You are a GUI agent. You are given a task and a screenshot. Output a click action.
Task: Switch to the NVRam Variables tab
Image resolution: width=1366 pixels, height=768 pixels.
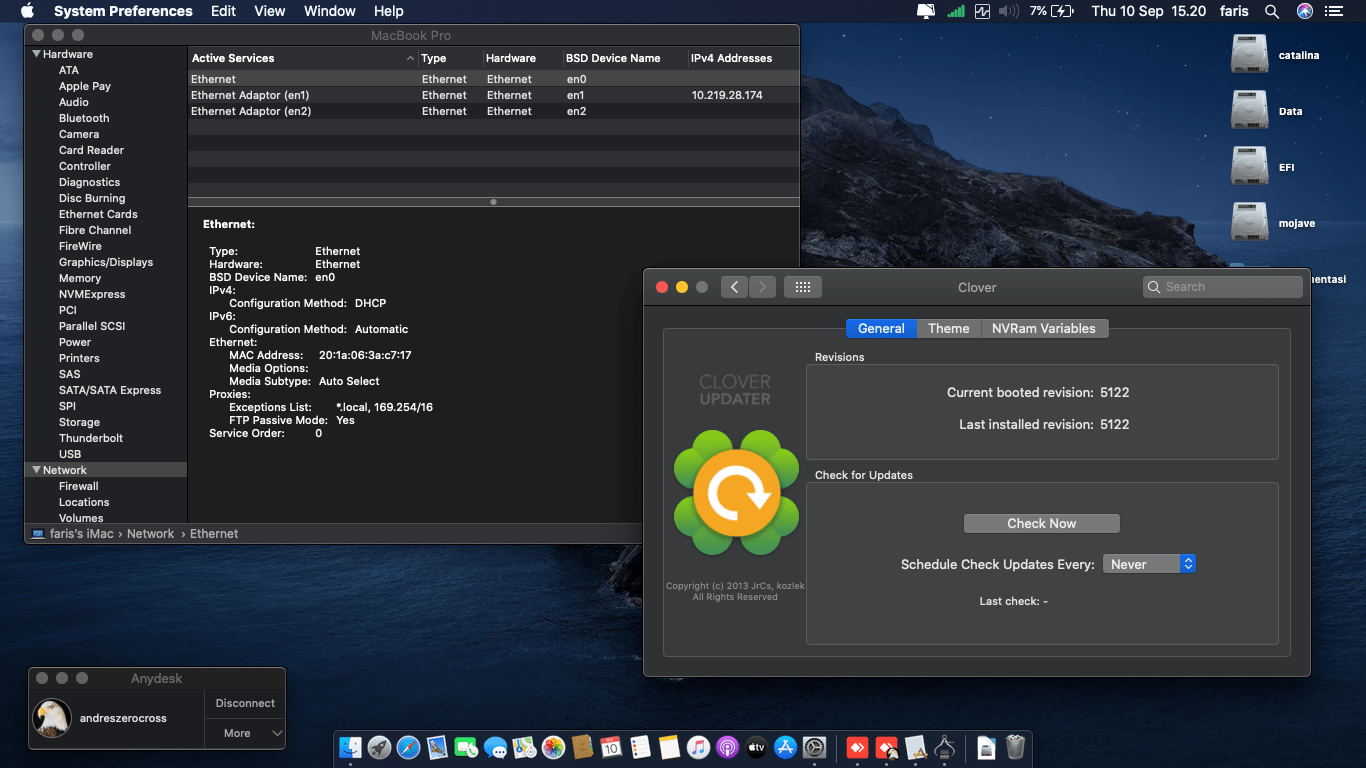1044,328
